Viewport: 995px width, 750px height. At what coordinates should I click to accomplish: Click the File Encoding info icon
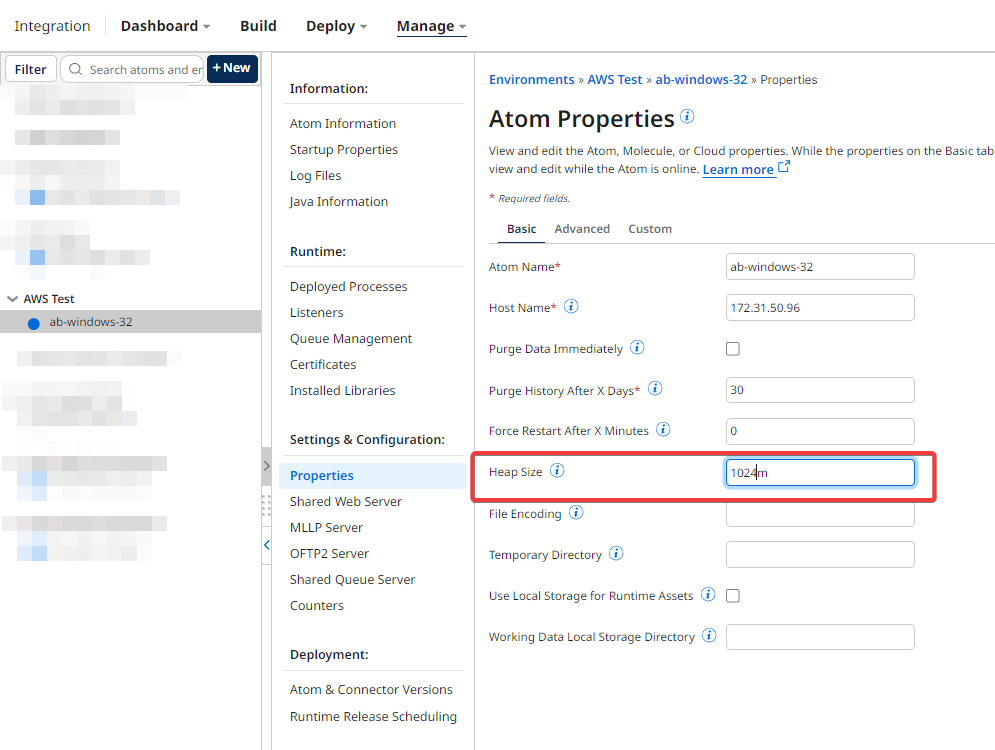pyautogui.click(x=576, y=513)
